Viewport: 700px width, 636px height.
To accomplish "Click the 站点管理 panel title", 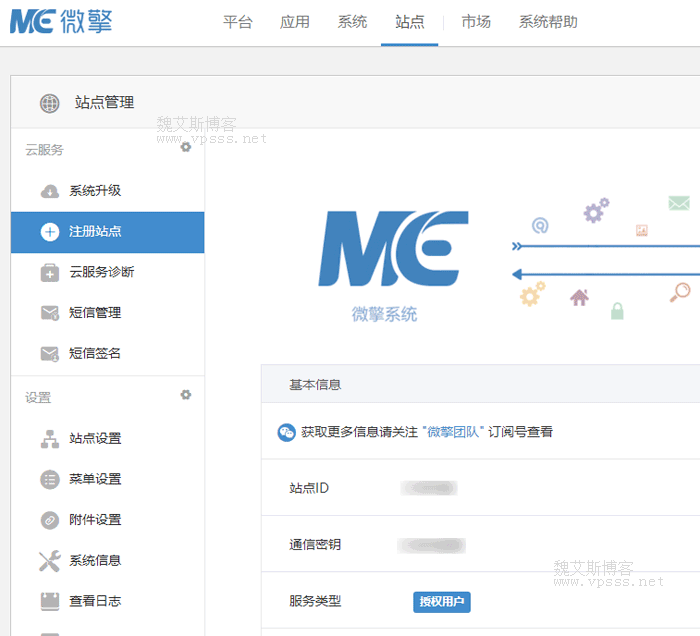I will [x=104, y=103].
